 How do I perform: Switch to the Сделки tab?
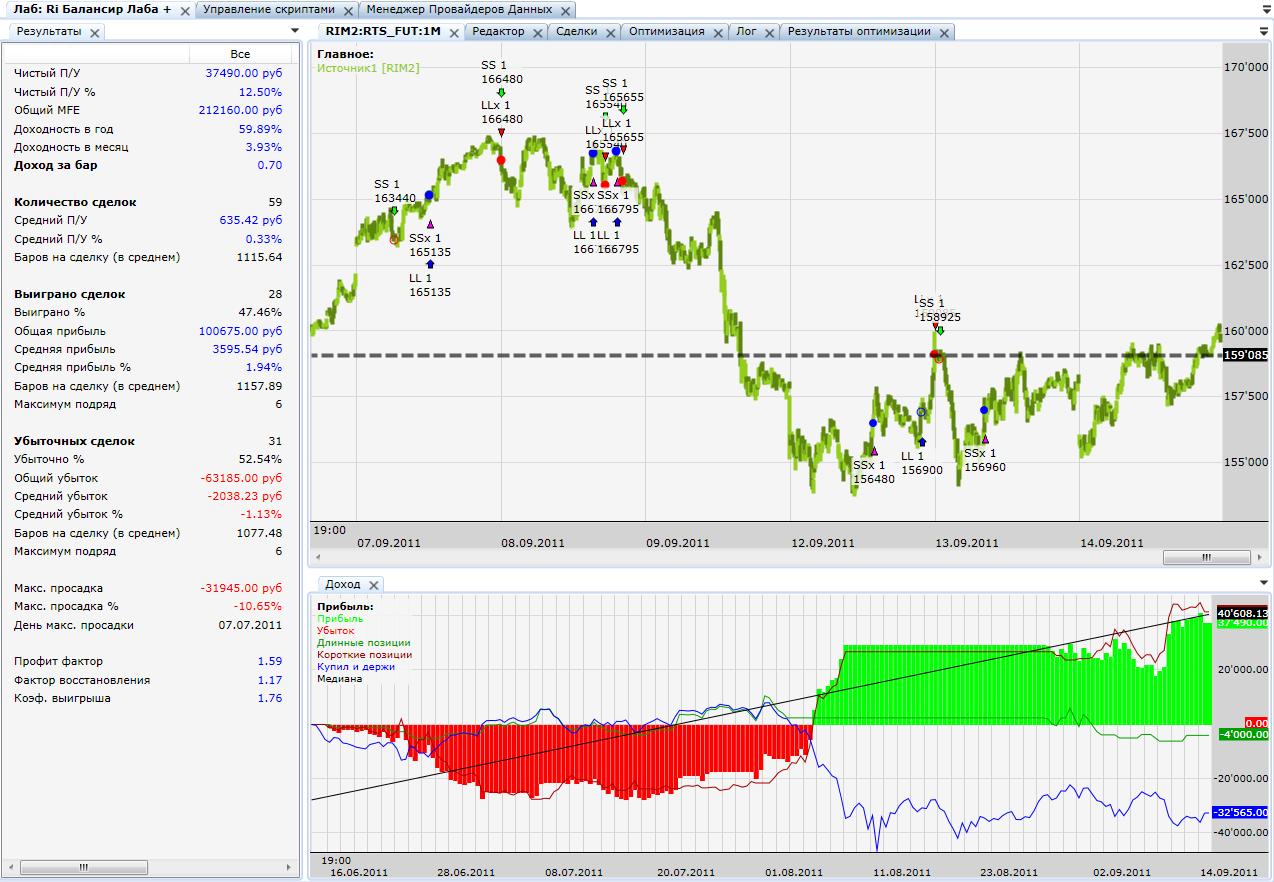click(576, 32)
